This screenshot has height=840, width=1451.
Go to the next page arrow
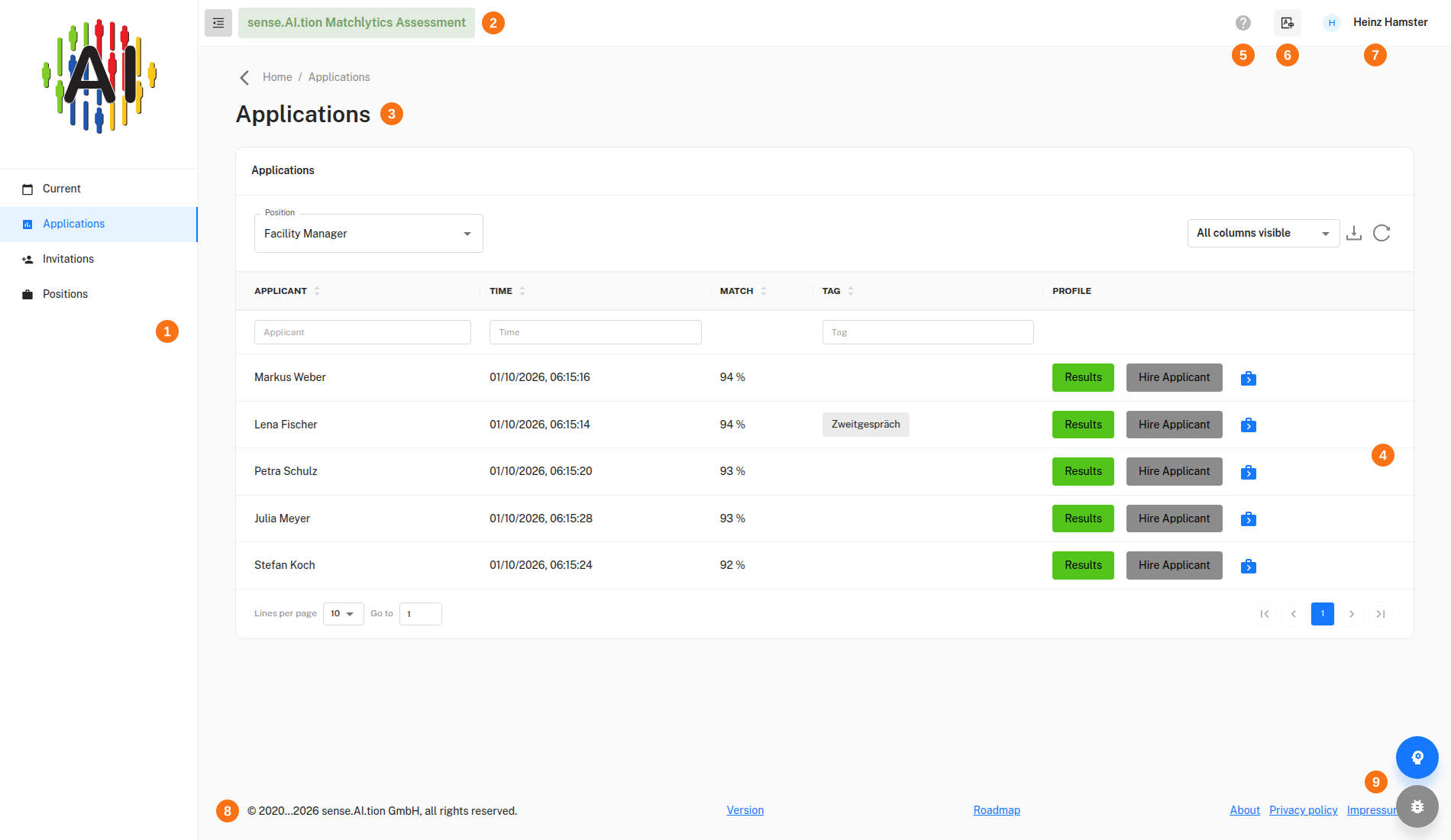[x=1352, y=614]
